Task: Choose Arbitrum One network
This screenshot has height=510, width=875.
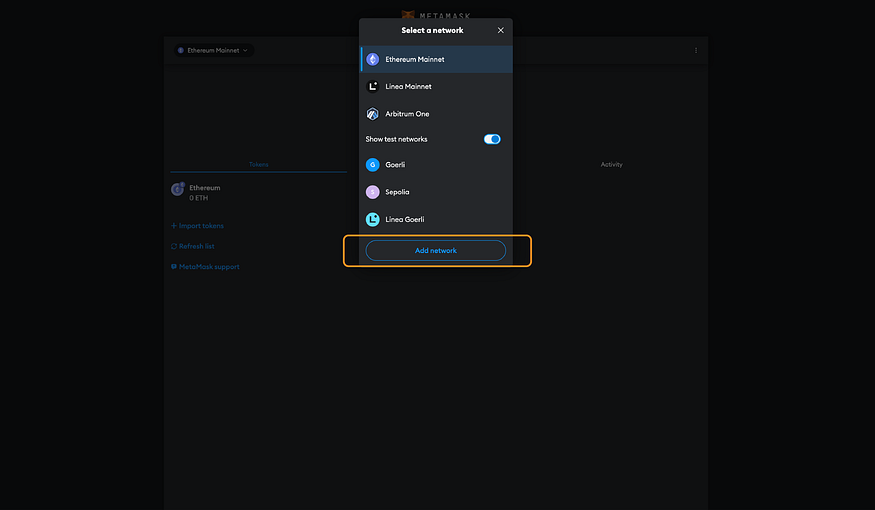Action: (x=436, y=114)
